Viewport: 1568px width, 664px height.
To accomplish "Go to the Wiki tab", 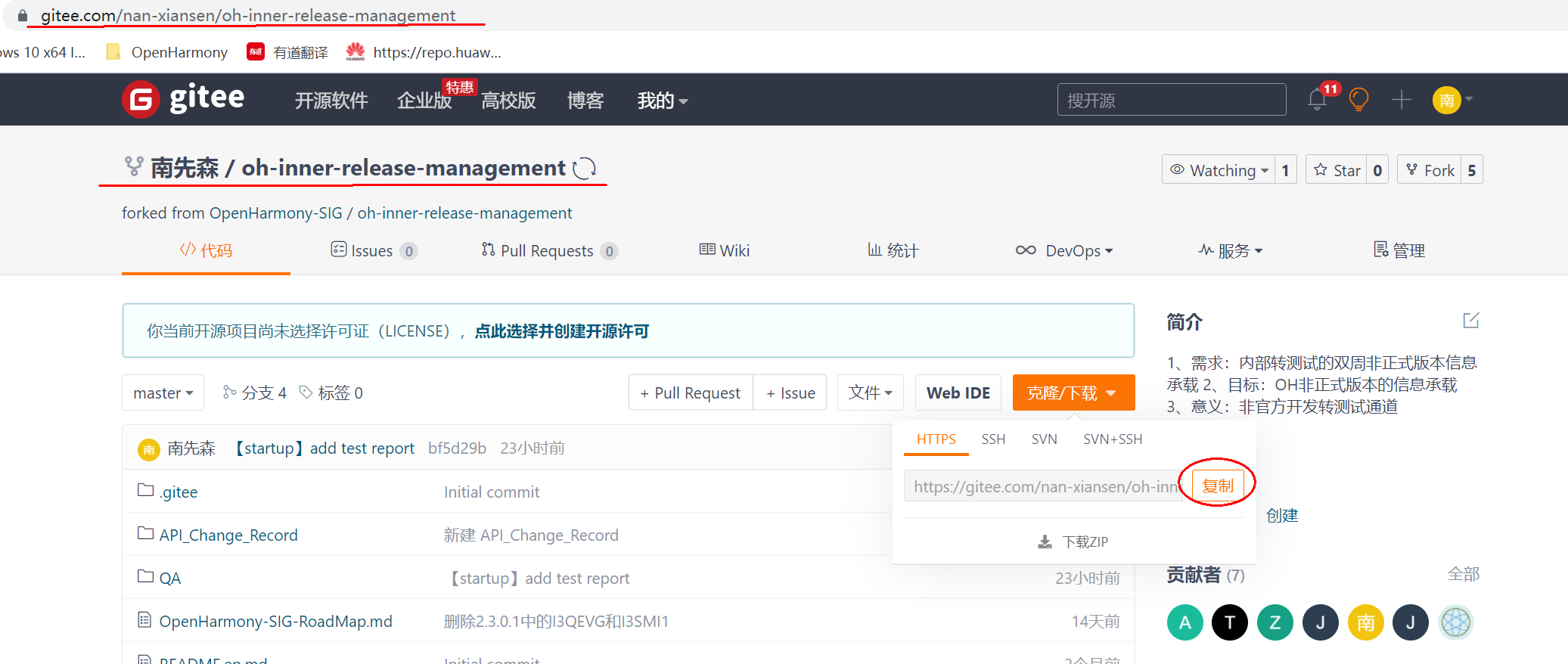I will (725, 250).
